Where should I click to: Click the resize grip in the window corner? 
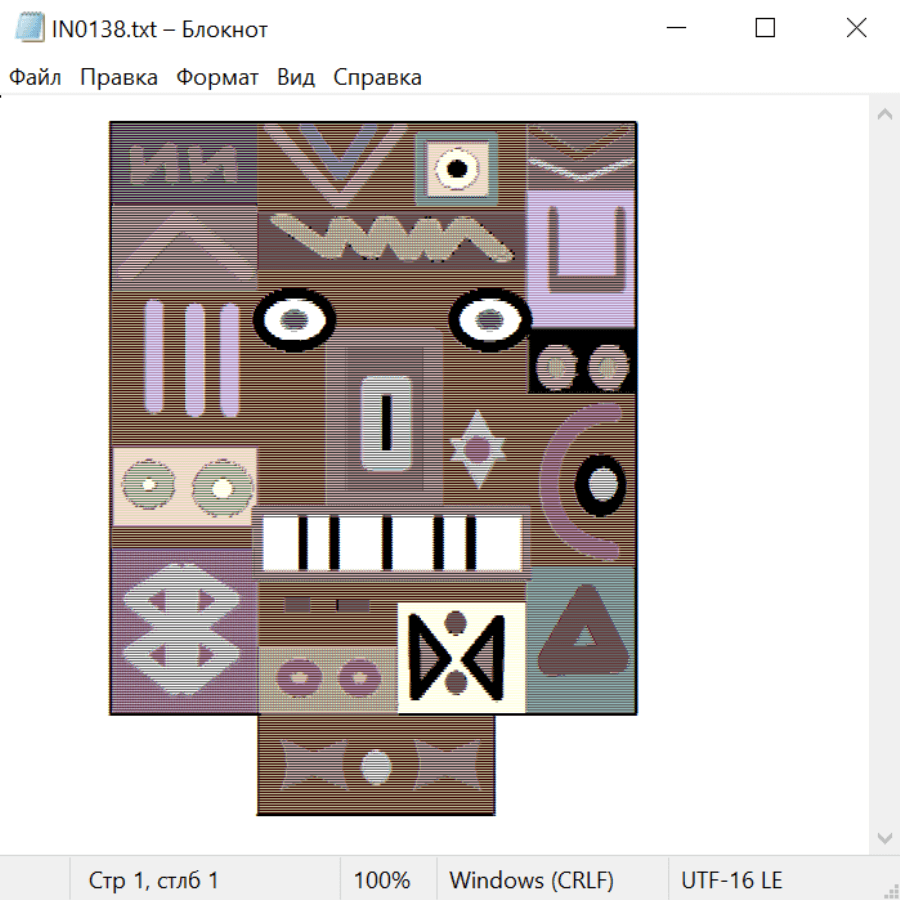click(x=890, y=890)
